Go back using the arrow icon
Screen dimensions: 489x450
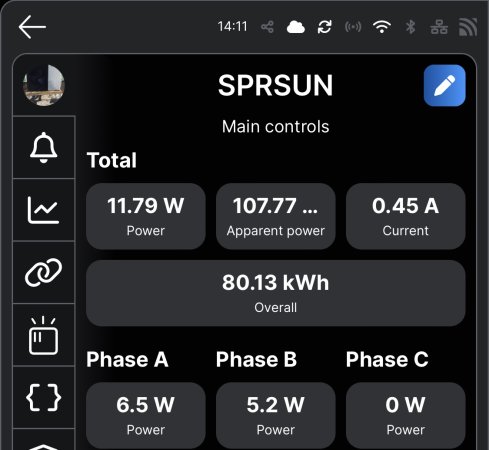[x=32, y=27]
